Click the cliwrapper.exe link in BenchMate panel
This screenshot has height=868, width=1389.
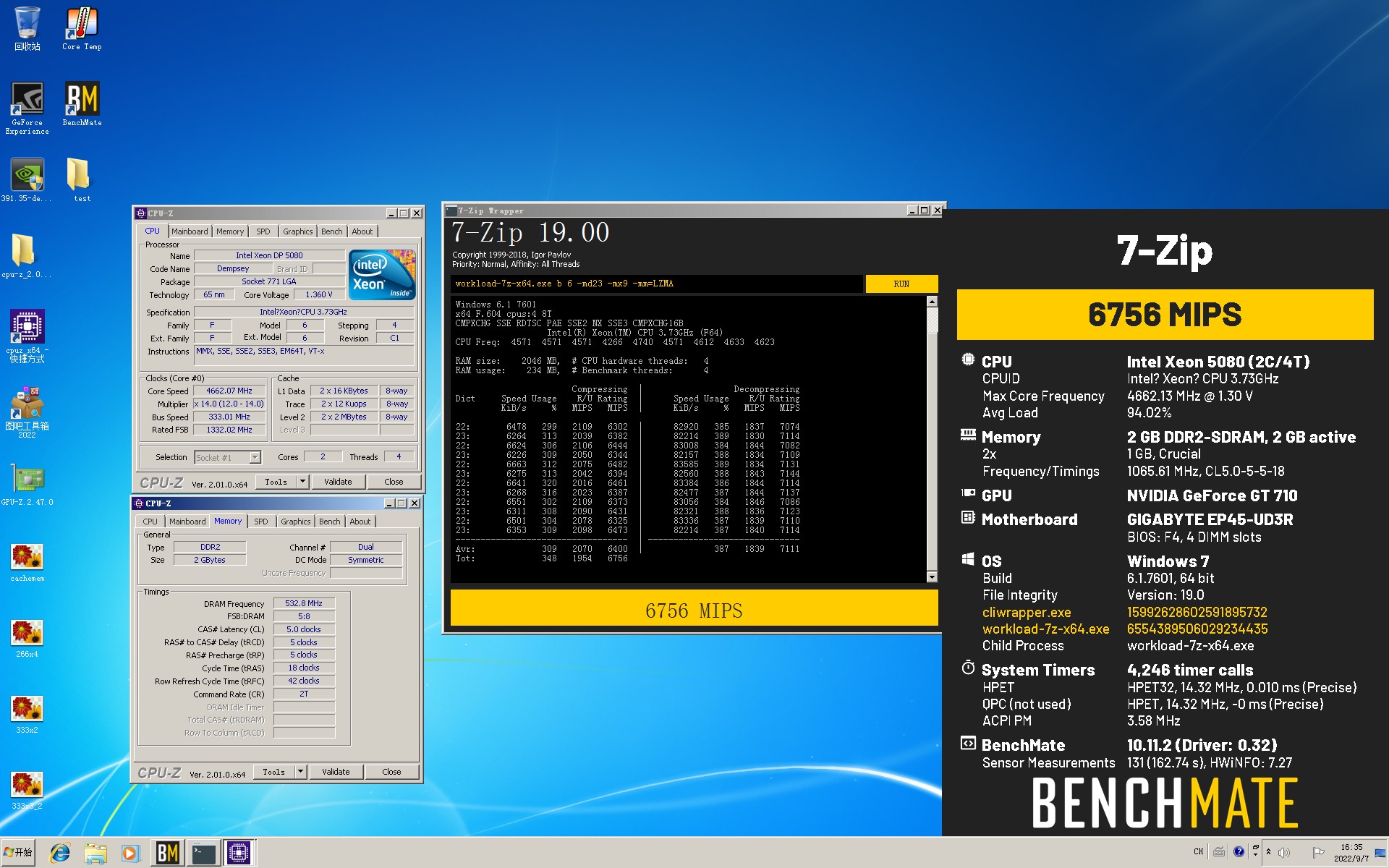pyautogui.click(x=1027, y=613)
